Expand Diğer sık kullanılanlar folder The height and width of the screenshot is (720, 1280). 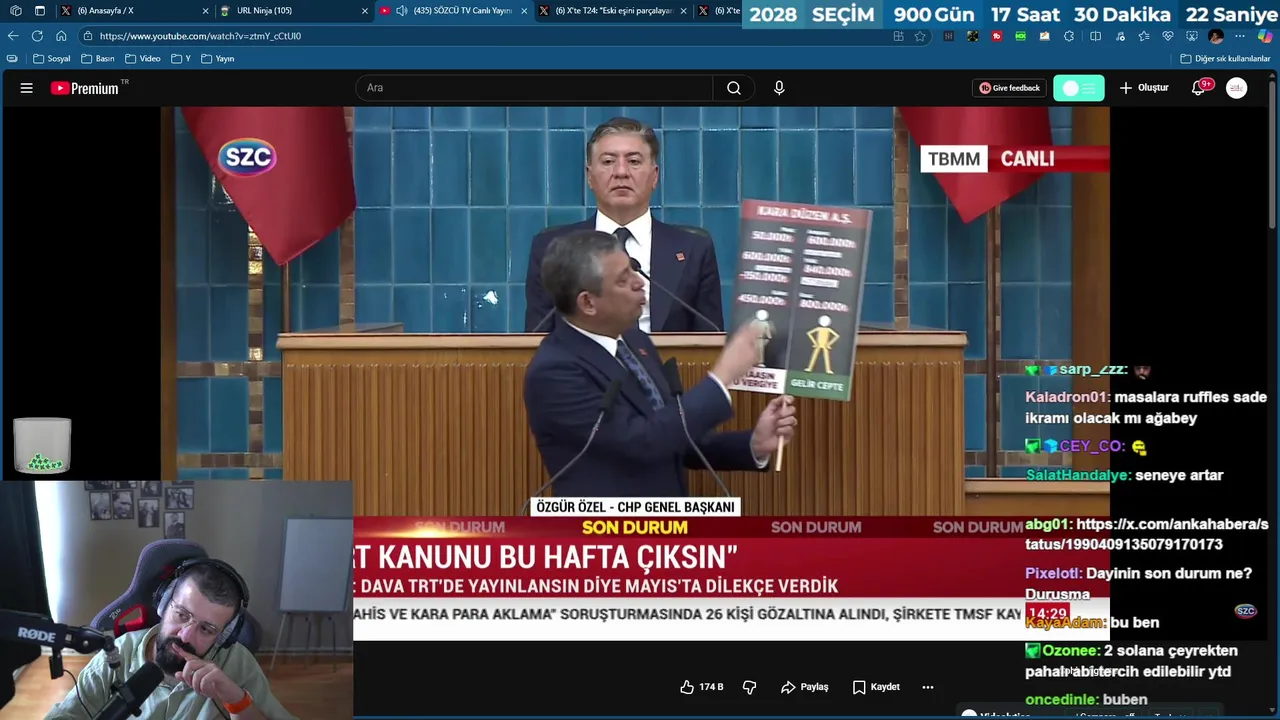pyautogui.click(x=1226, y=59)
